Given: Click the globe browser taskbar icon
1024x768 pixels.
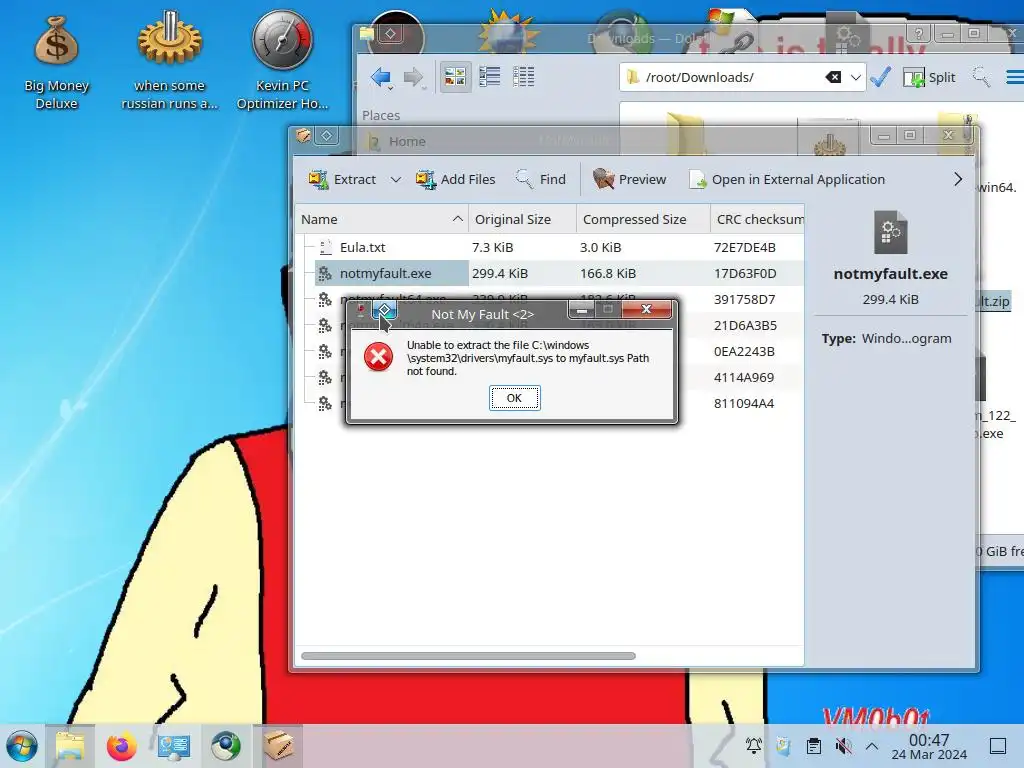Looking at the screenshot, I should 226,746.
